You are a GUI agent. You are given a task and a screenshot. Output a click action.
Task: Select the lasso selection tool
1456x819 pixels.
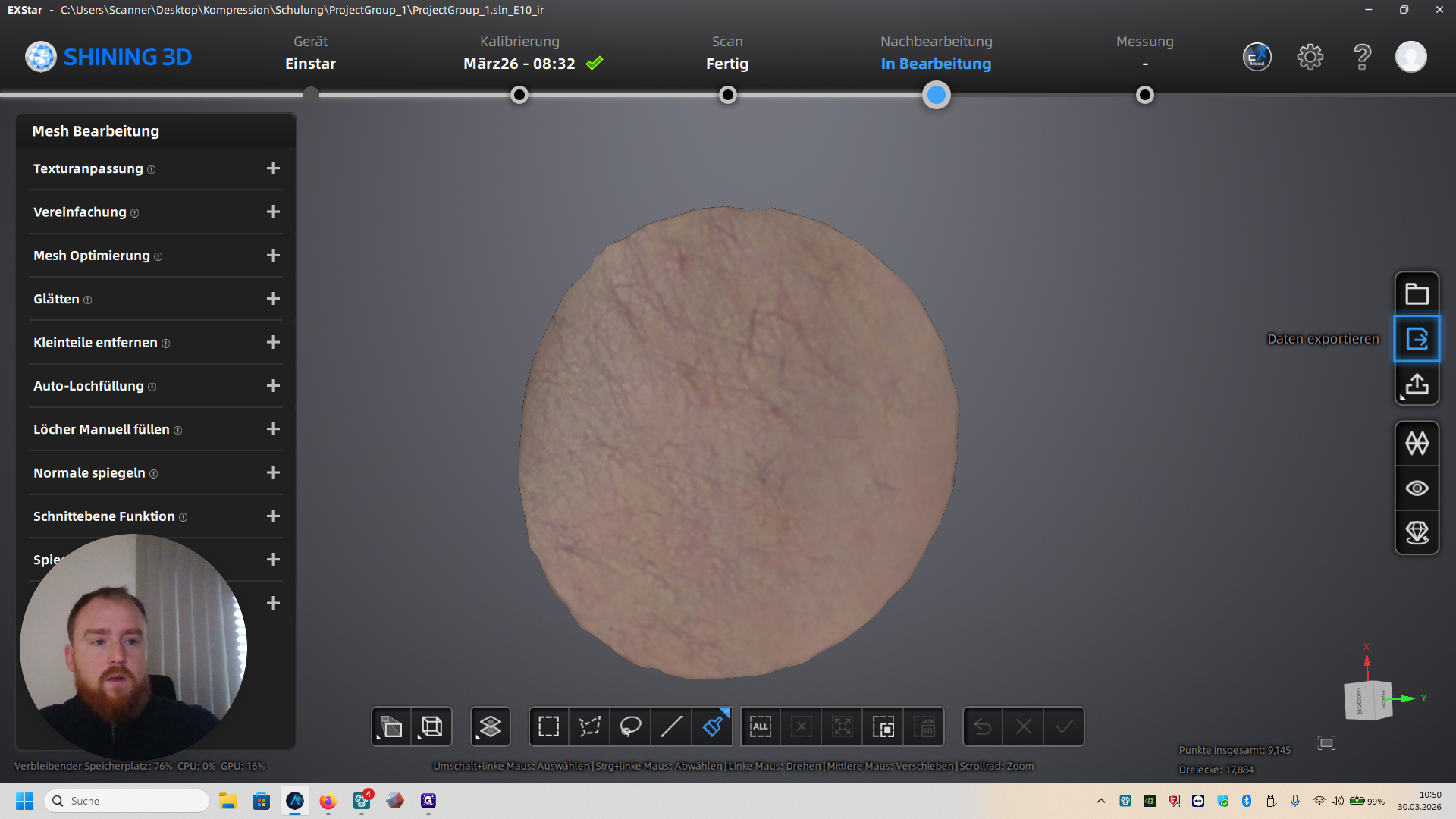point(630,726)
